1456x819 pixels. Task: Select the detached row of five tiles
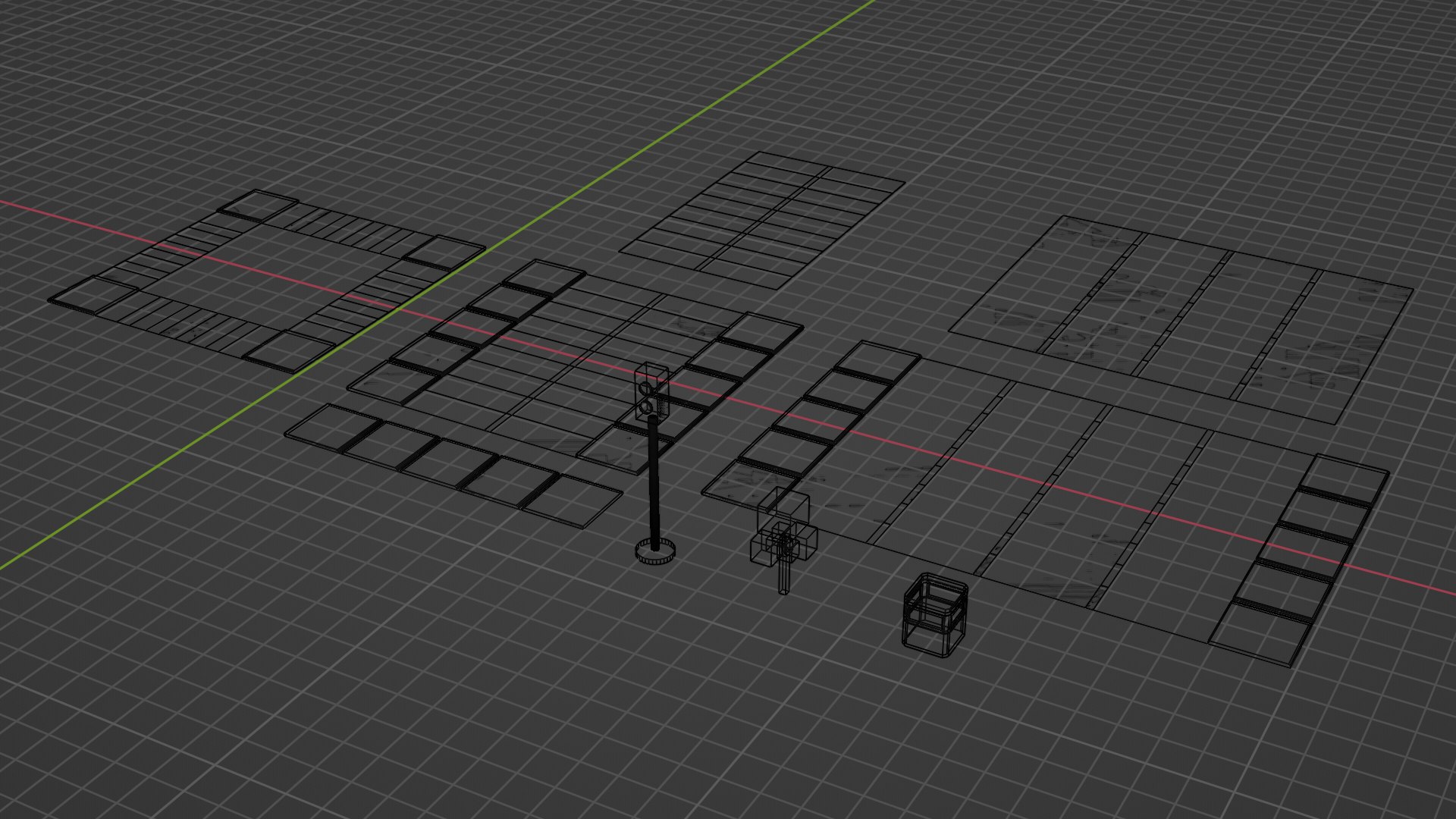point(453,466)
